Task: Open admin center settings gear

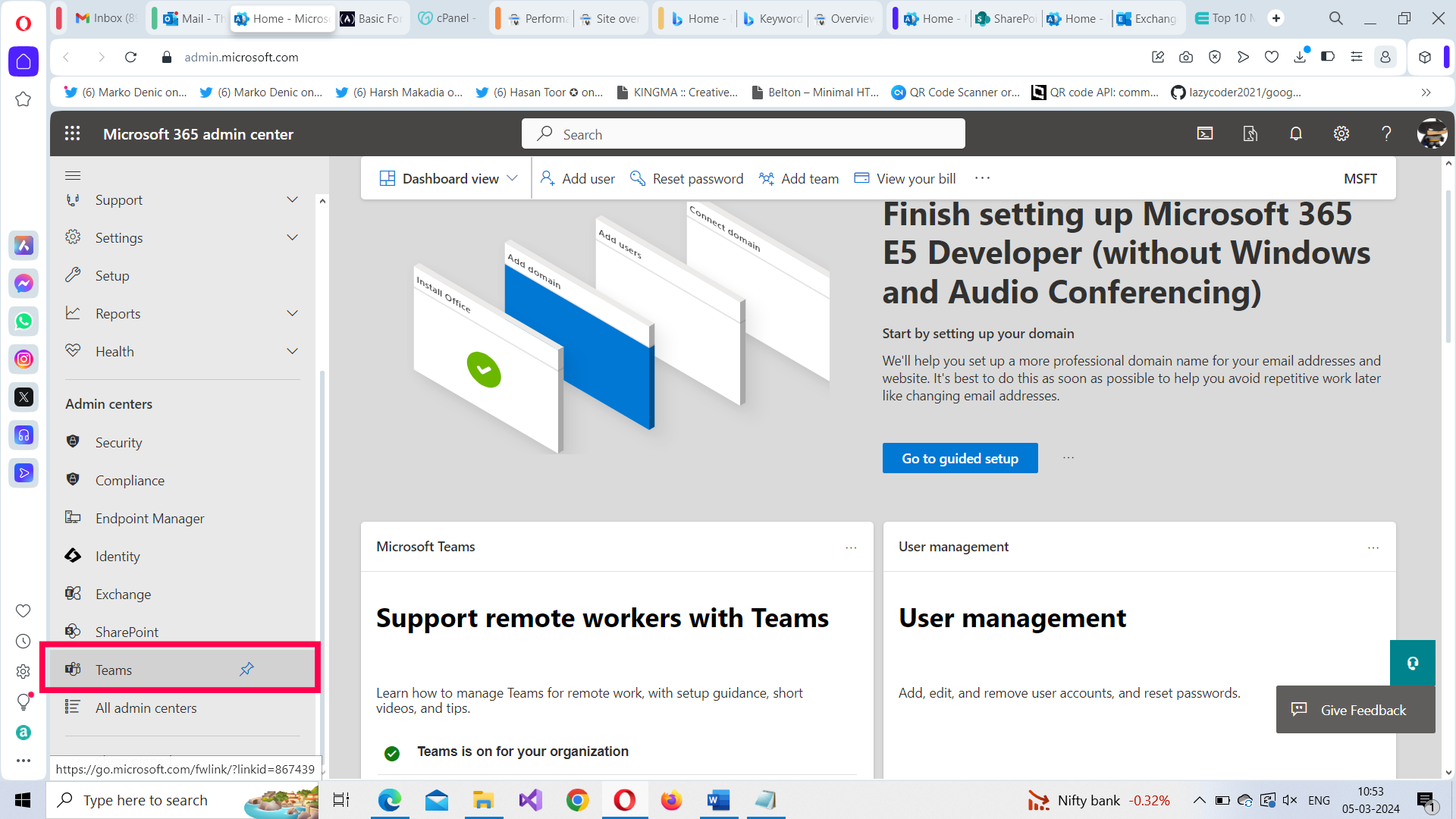Action: click(1341, 133)
